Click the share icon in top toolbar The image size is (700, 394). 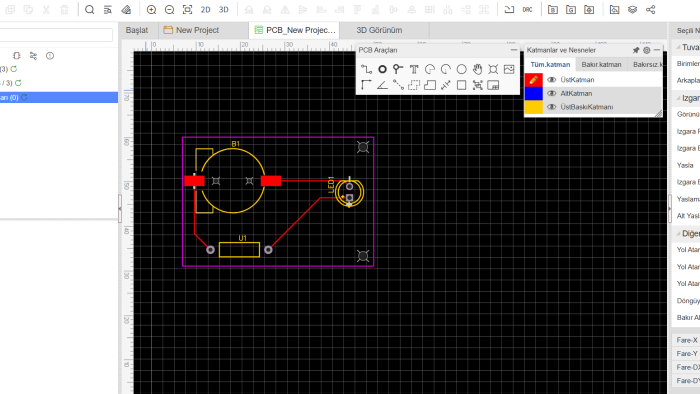click(x=650, y=9)
